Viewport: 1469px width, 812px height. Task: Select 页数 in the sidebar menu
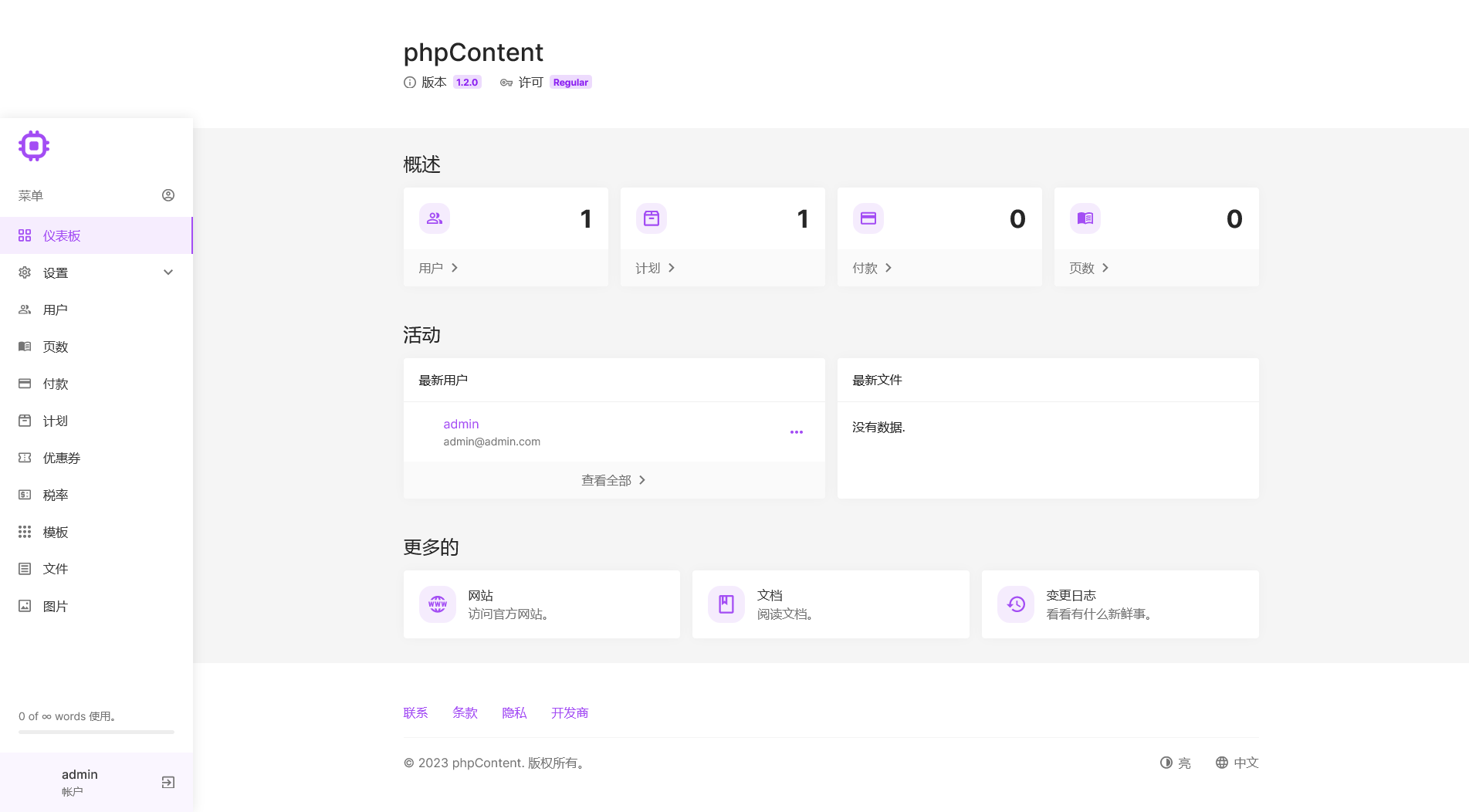tap(96, 347)
